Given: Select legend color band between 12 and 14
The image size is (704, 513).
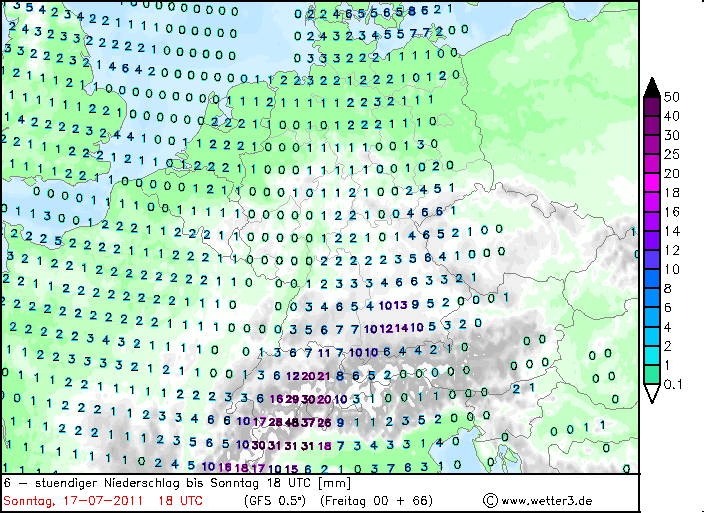Looking at the screenshot, I should click(652, 241).
